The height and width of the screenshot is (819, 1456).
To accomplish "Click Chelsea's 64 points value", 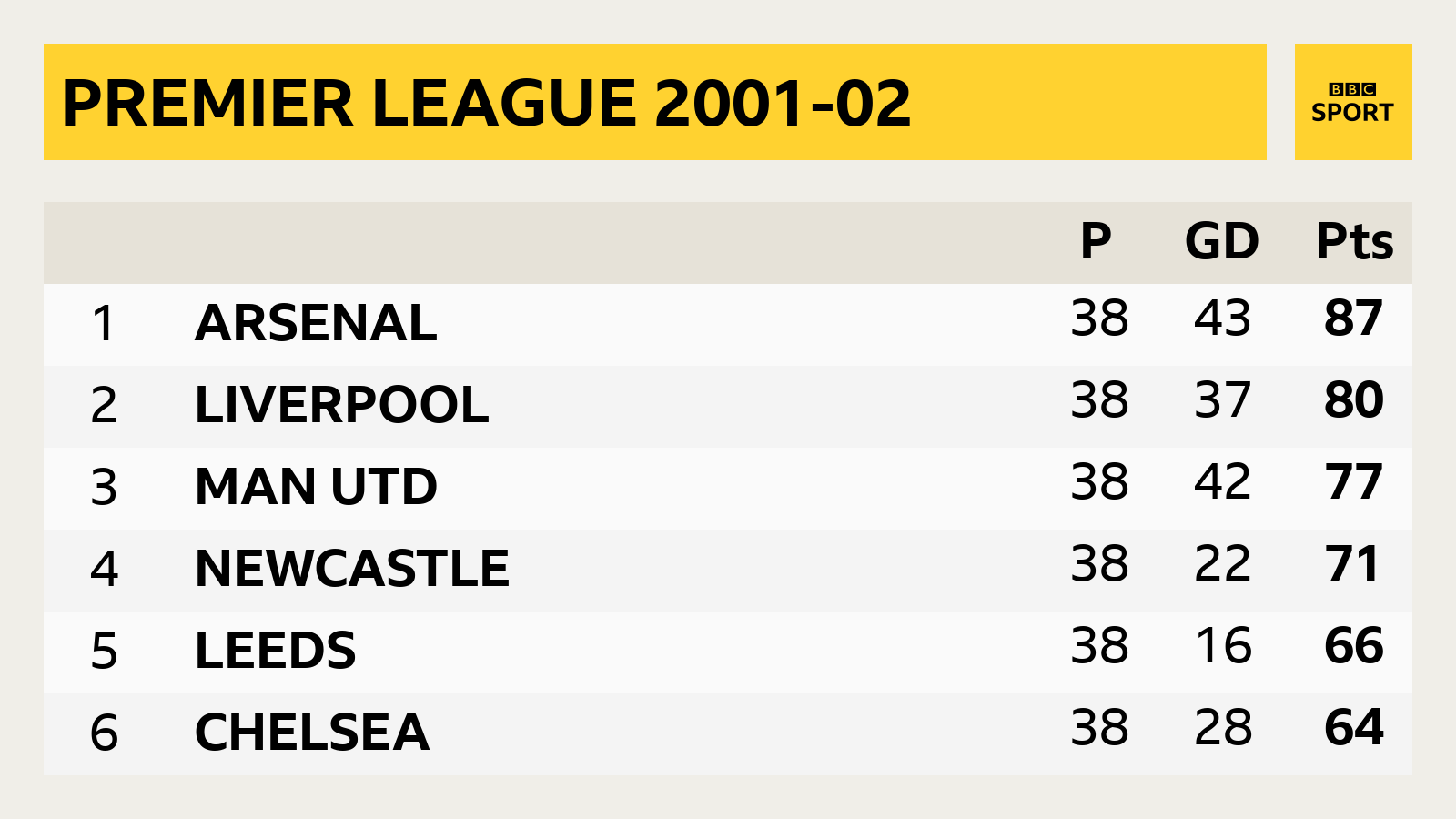I will (1353, 728).
